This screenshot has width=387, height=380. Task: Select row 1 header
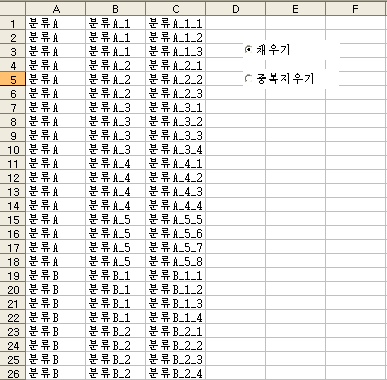tap(13, 23)
